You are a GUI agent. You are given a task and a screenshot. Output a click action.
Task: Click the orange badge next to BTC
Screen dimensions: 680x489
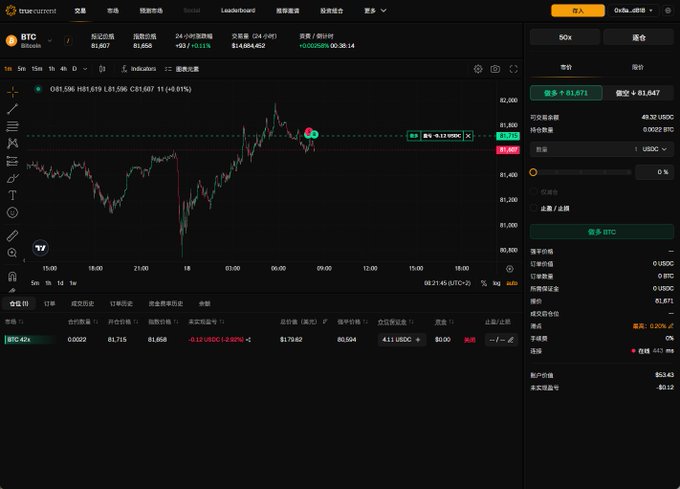click(68, 41)
